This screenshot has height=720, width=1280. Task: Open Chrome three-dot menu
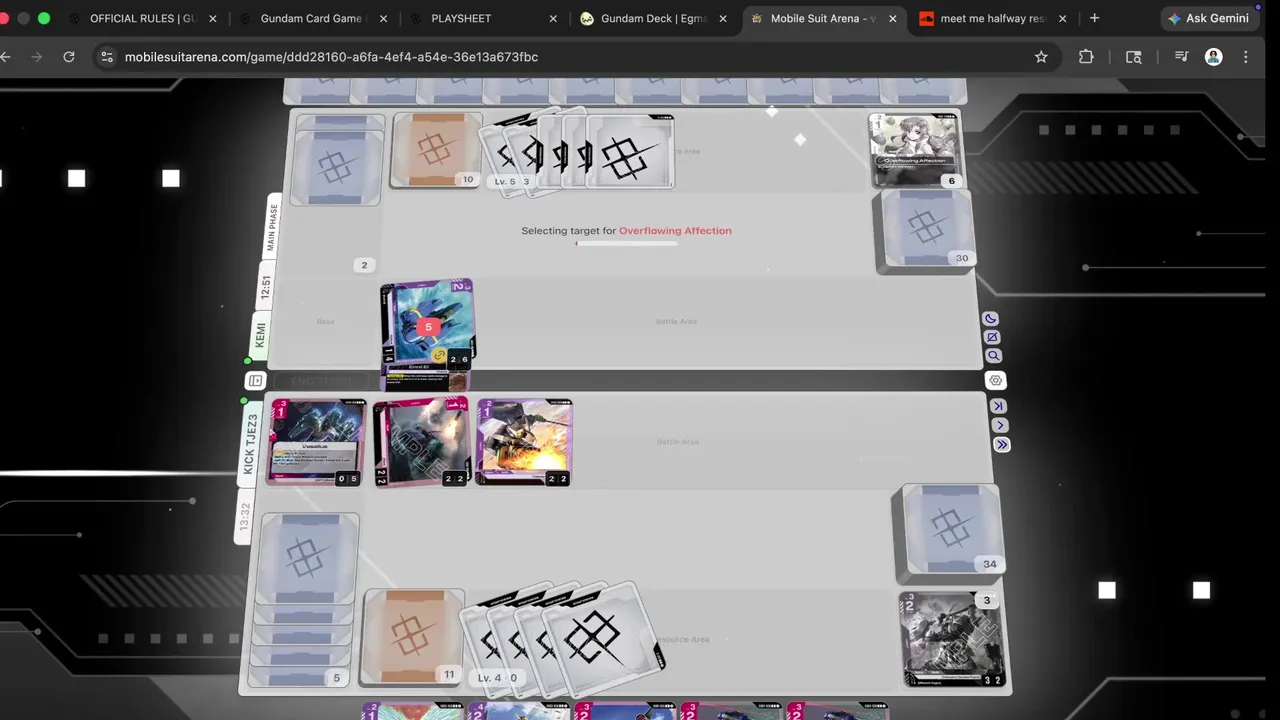click(x=1246, y=57)
